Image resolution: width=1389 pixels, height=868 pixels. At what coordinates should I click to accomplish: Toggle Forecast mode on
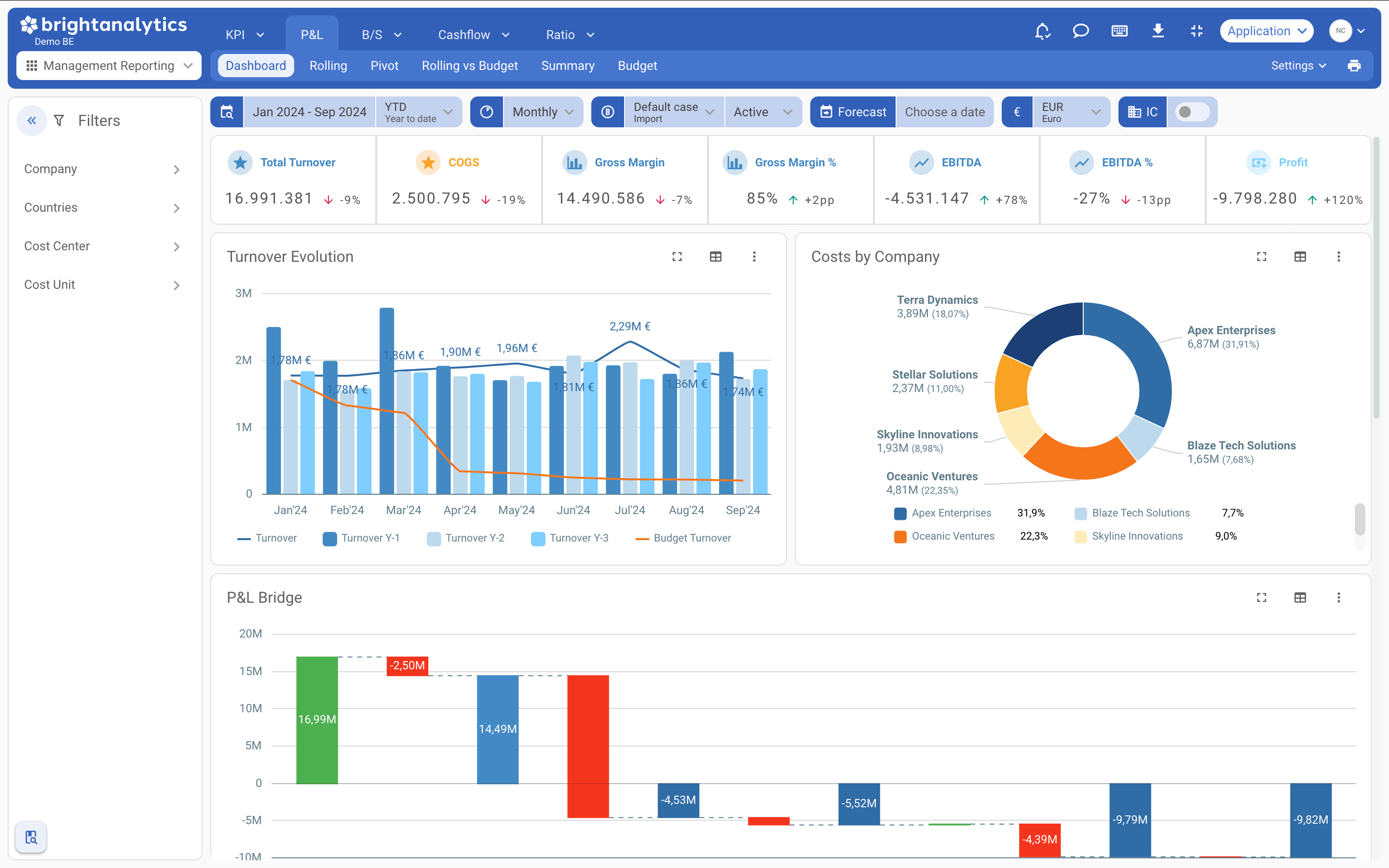(x=852, y=112)
